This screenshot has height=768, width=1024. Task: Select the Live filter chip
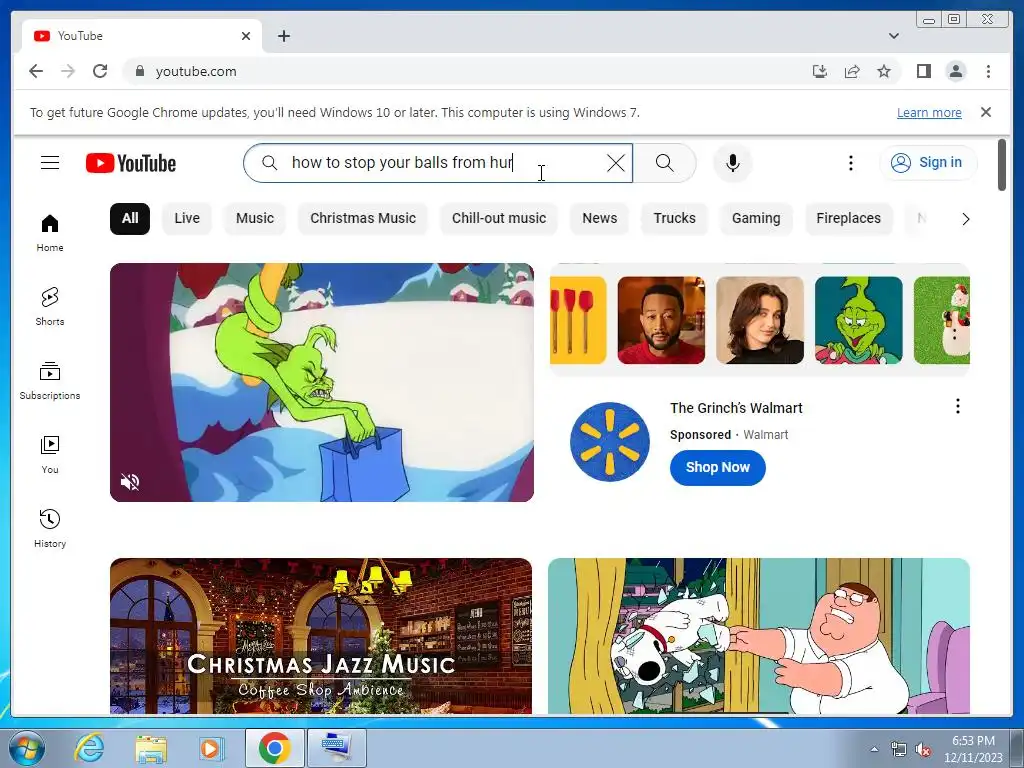point(187,218)
